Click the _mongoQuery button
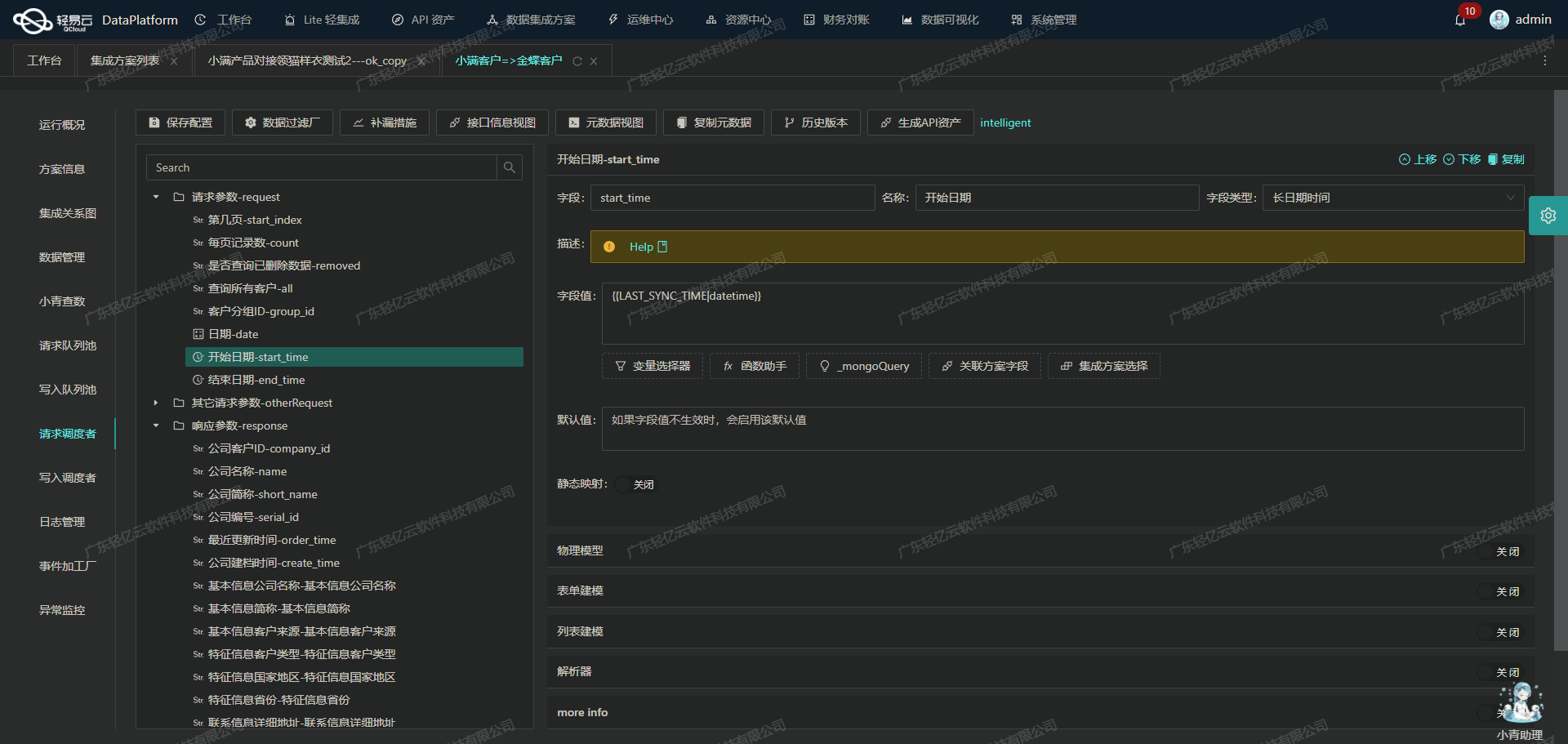The image size is (1568, 744). 864,366
